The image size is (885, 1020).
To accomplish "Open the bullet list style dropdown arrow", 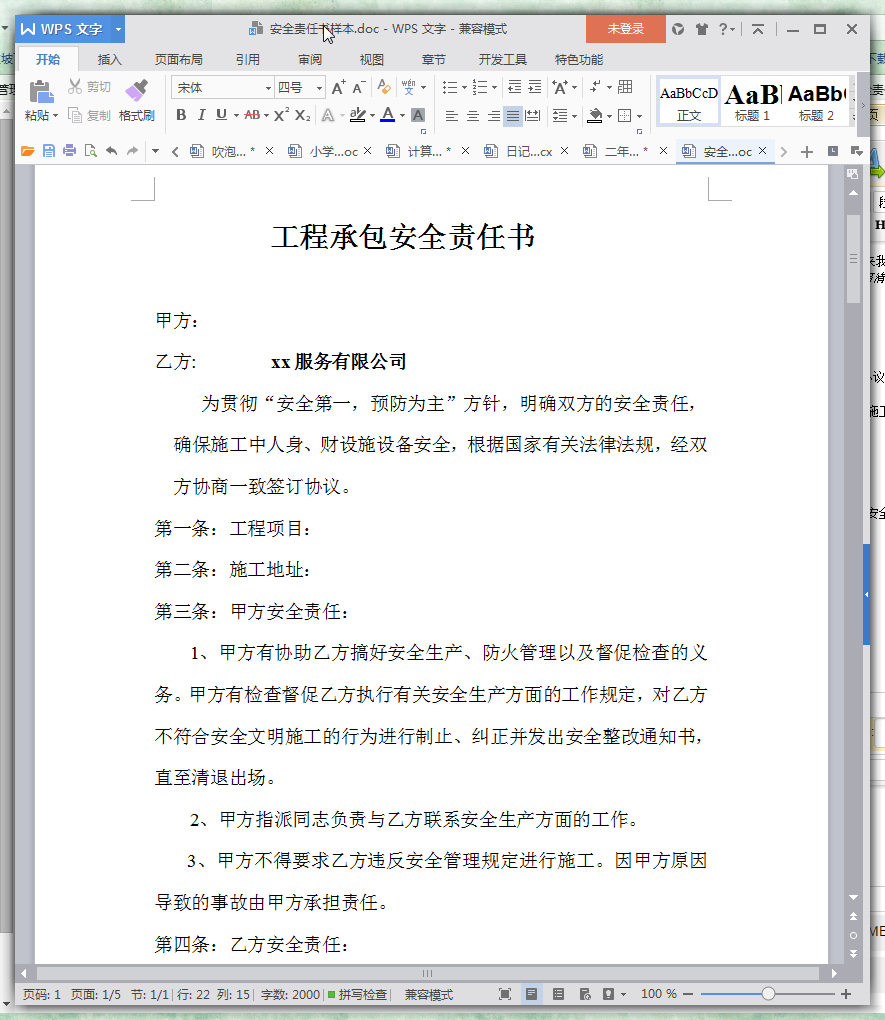I will pos(465,88).
